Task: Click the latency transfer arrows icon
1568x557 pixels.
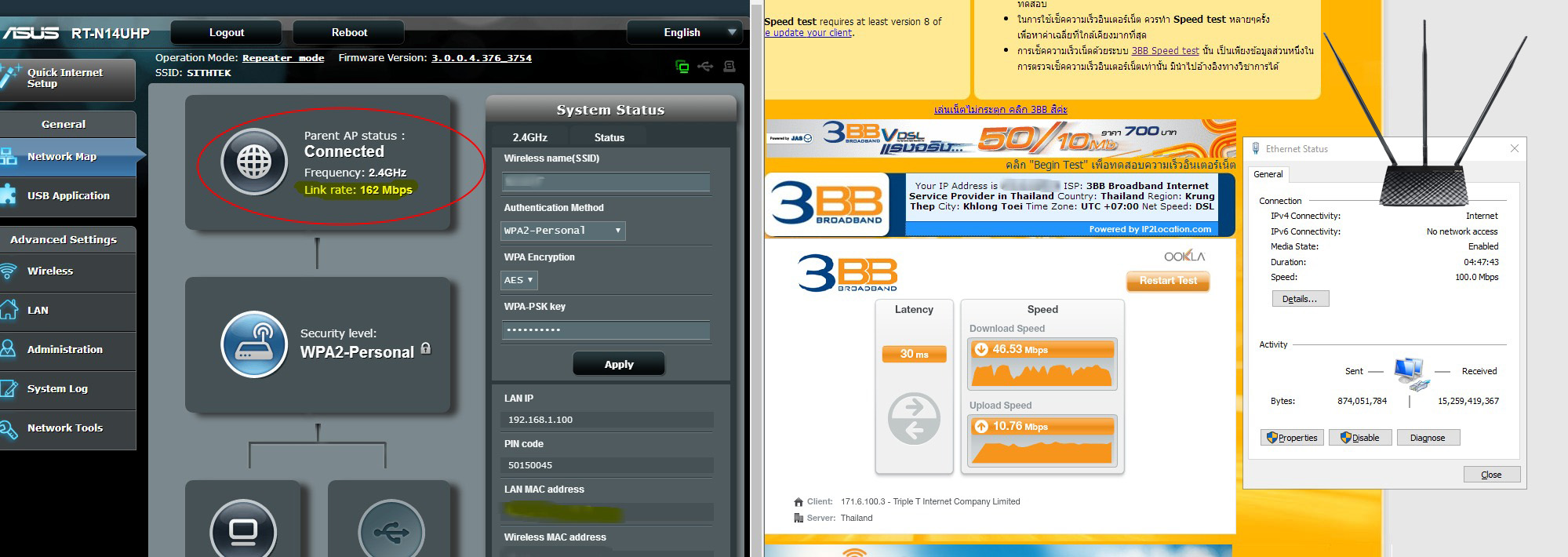Action: (914, 418)
